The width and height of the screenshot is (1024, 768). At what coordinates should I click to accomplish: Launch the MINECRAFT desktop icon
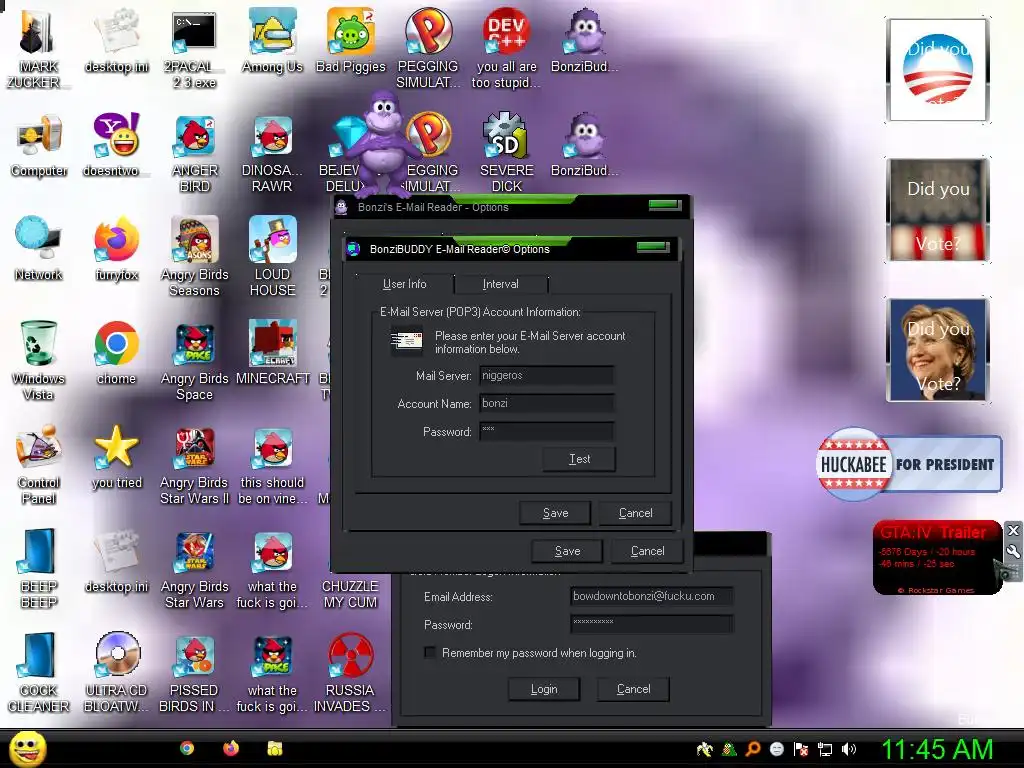272,353
